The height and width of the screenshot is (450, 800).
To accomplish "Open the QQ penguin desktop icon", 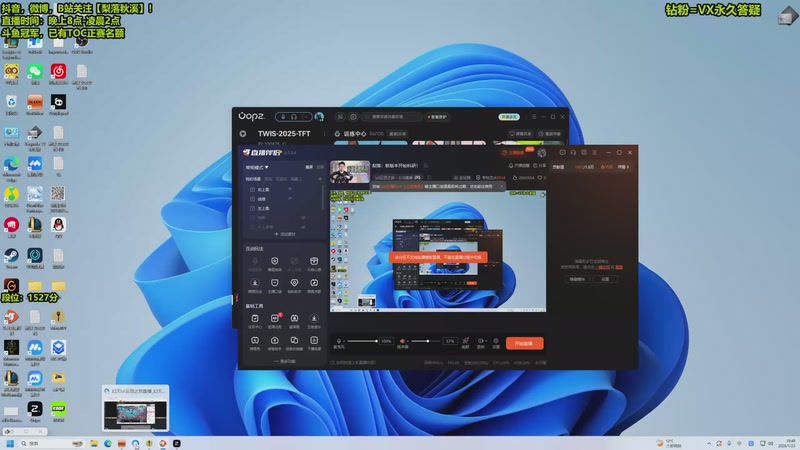I will coord(58,224).
